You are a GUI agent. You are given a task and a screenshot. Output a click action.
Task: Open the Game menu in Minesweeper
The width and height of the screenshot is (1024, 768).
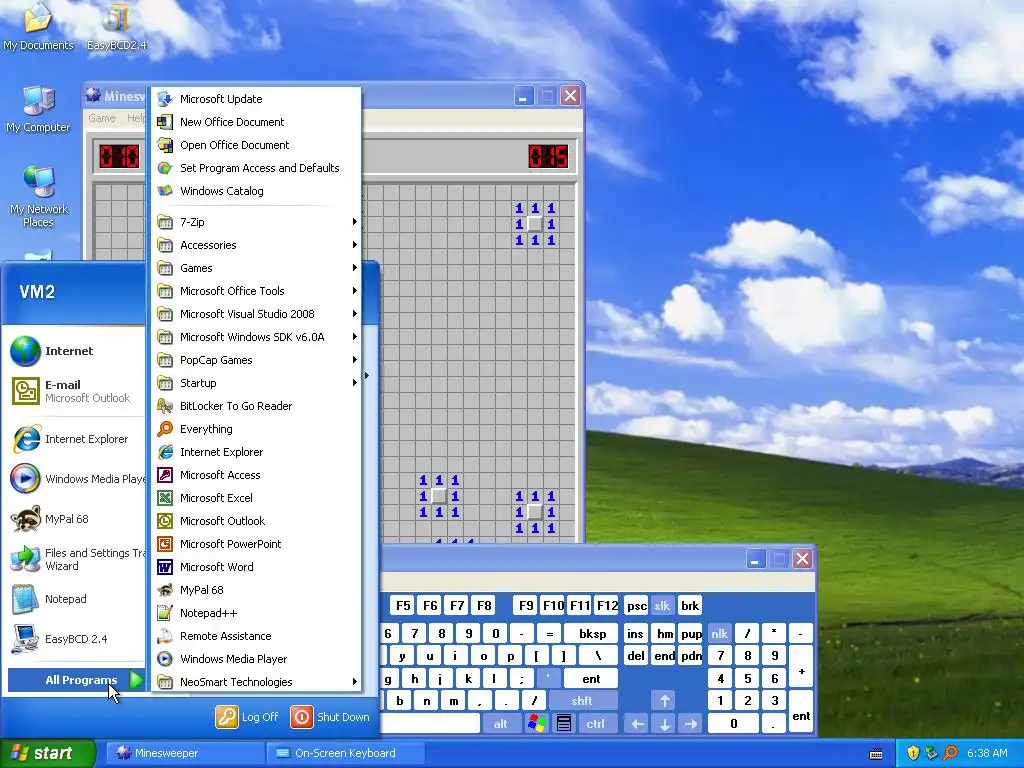tap(102, 118)
